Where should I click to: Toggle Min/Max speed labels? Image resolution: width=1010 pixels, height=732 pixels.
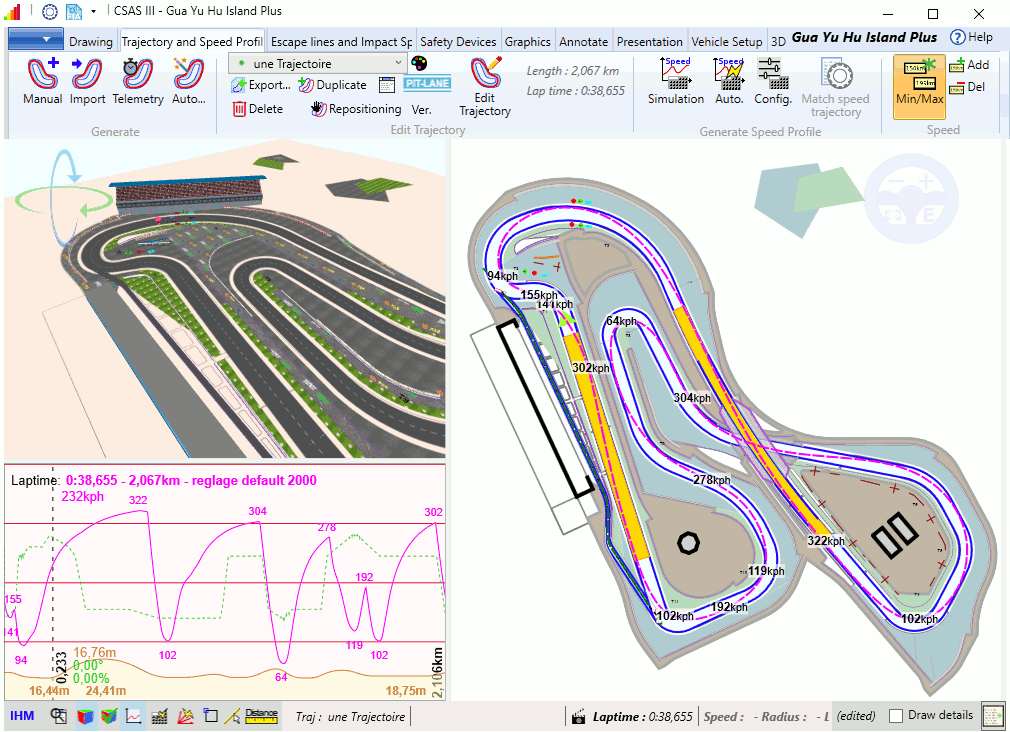919,86
